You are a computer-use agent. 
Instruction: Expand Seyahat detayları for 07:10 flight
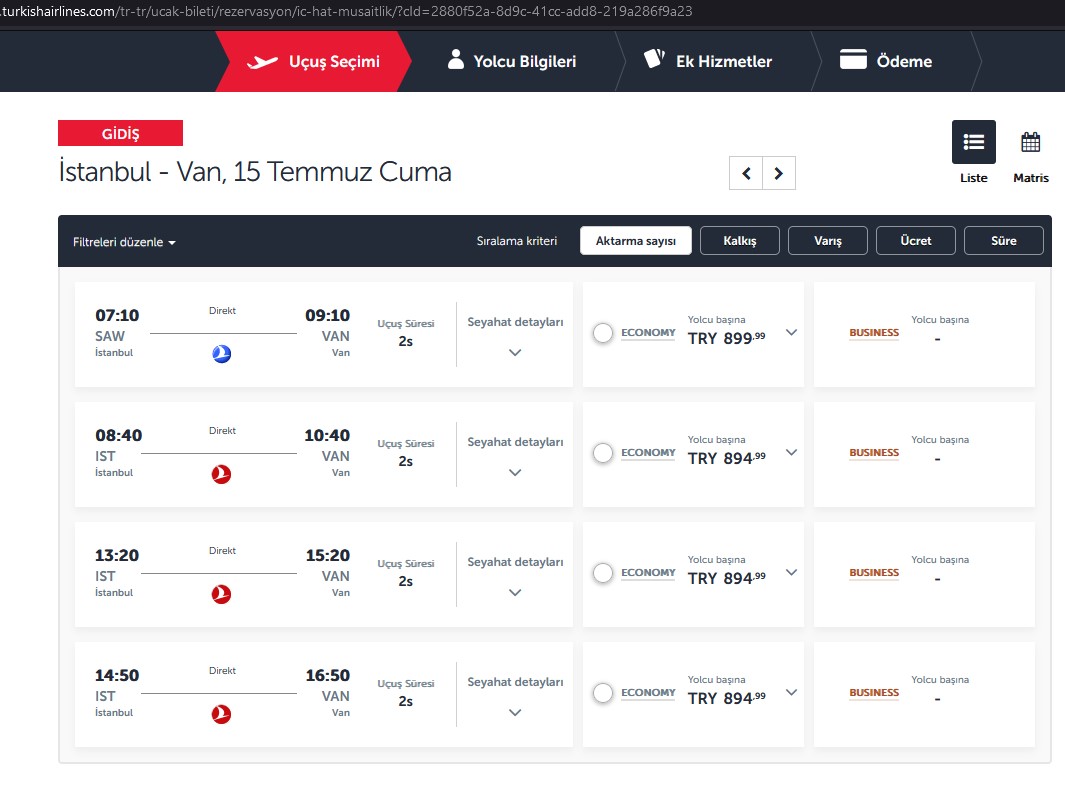pos(515,352)
